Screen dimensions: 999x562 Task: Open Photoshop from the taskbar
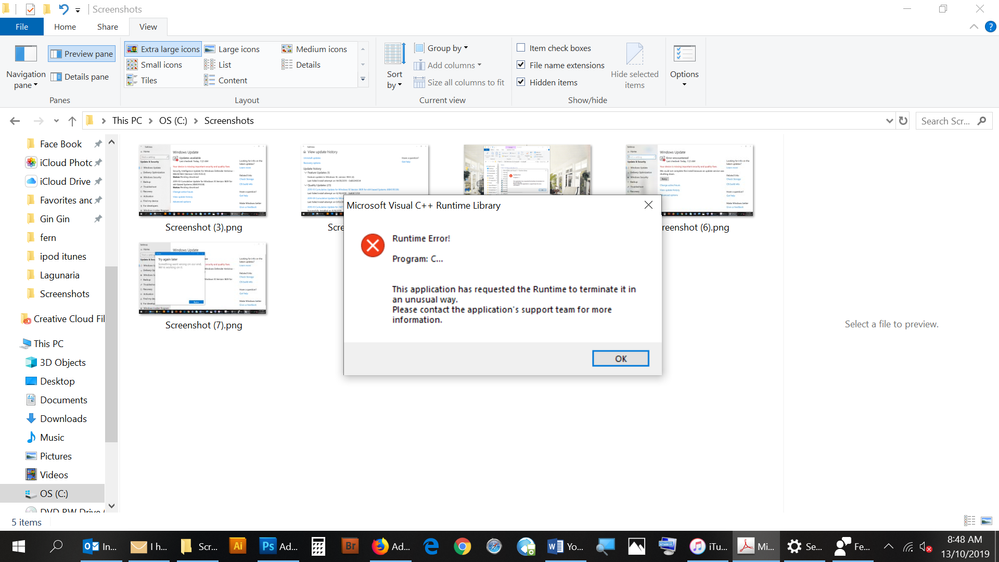tap(278, 546)
